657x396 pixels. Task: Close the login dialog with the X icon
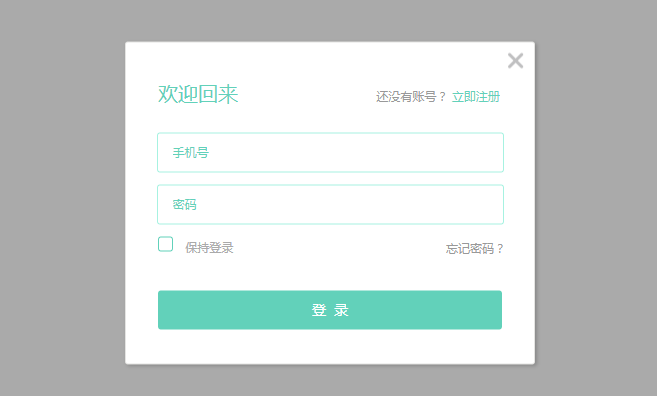click(515, 60)
